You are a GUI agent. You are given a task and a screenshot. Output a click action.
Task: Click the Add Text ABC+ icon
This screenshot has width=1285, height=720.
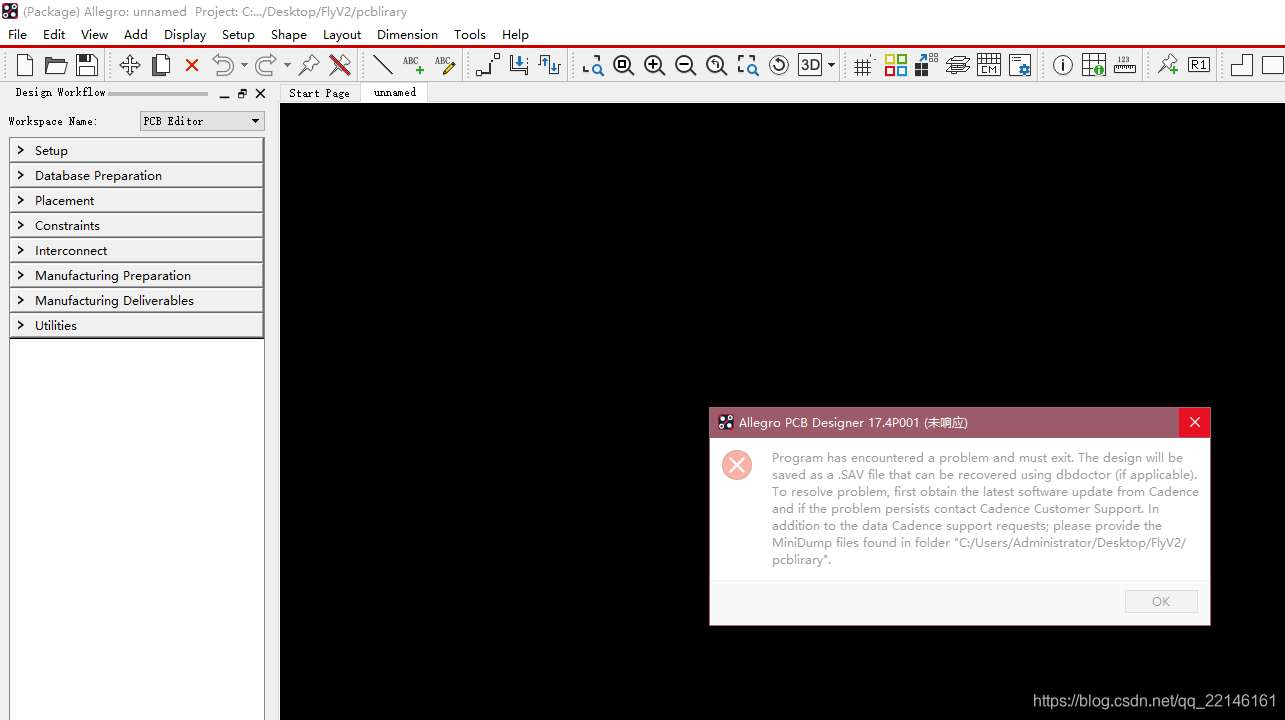(413, 65)
